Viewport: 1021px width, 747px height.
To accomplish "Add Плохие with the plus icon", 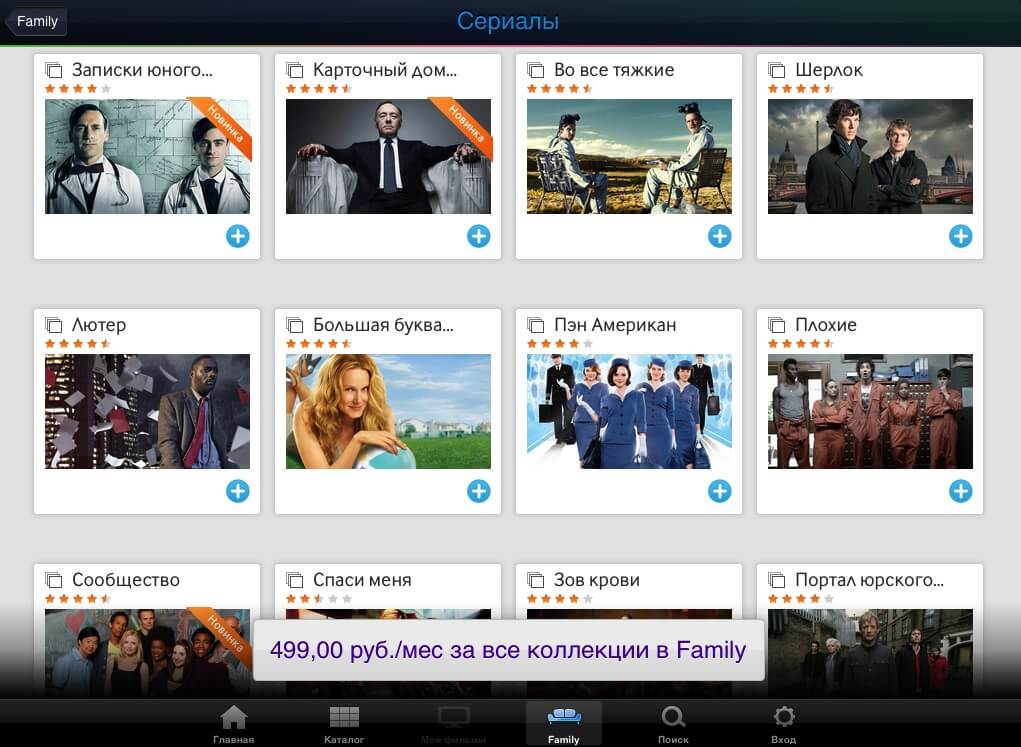I will pos(960,491).
